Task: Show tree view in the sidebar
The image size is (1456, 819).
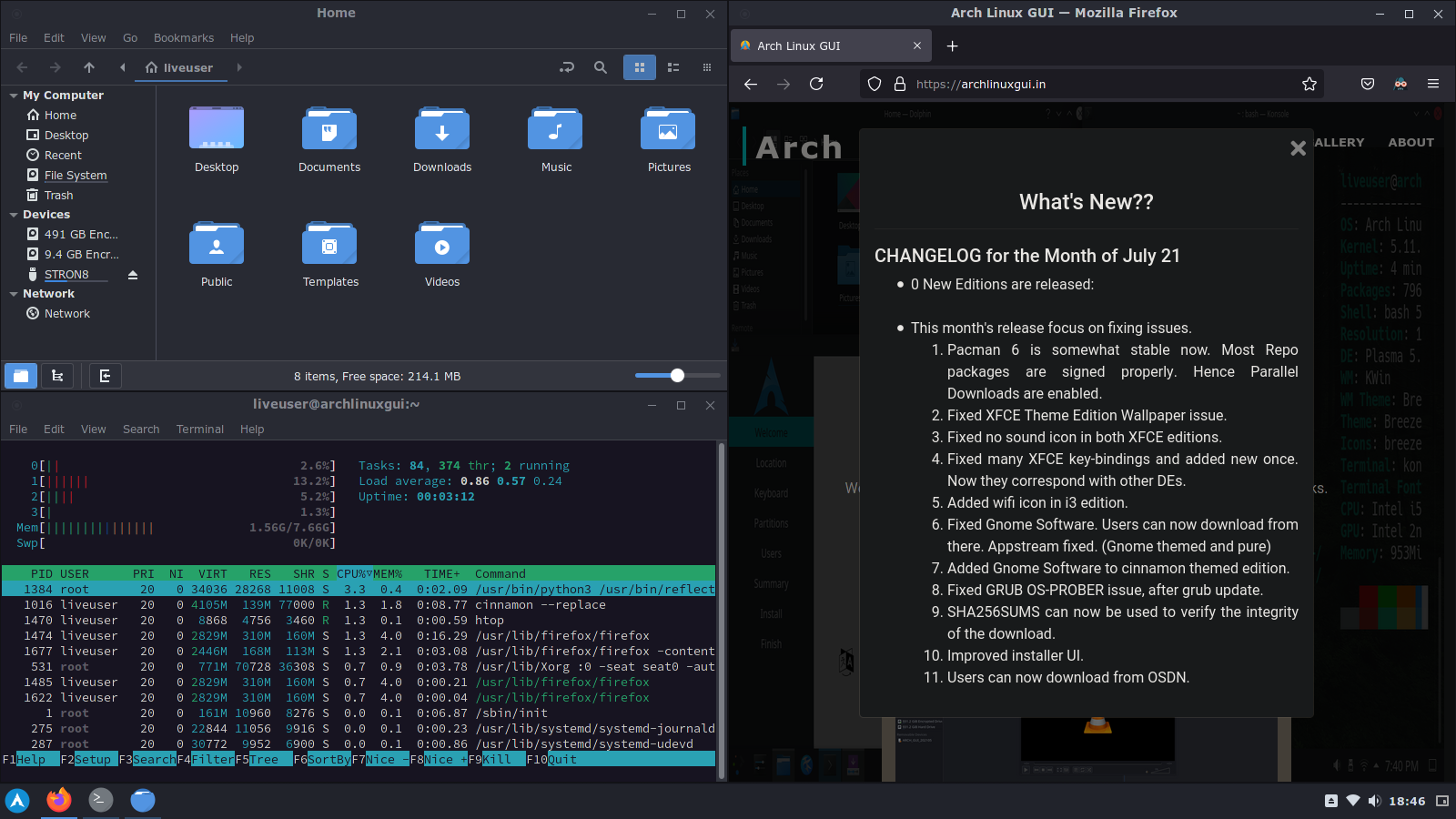Action: coord(57,376)
